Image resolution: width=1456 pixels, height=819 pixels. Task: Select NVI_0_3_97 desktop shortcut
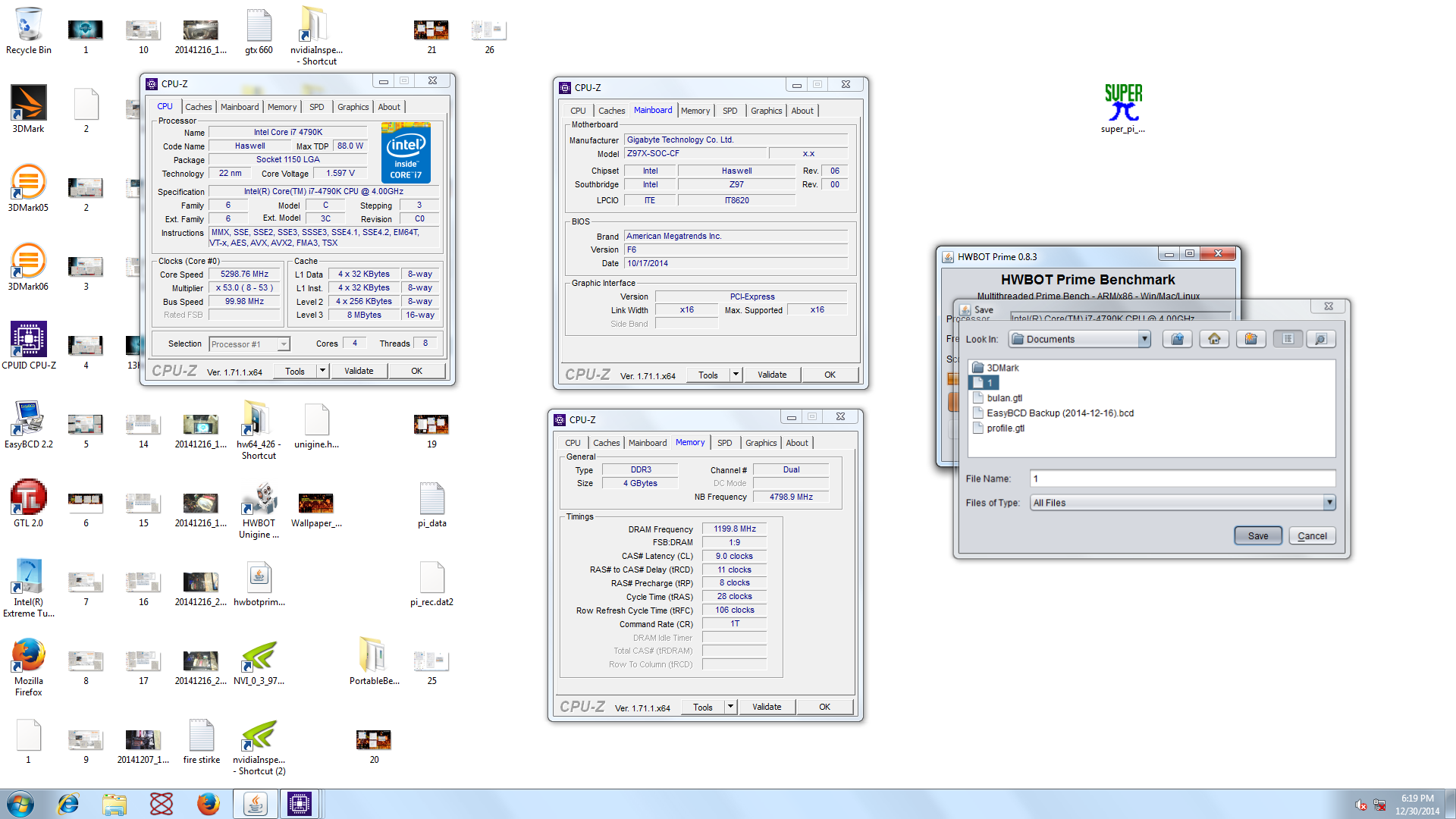(x=259, y=662)
